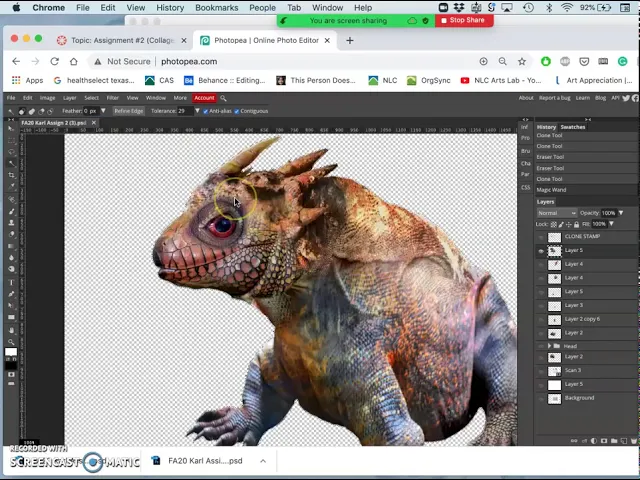Screen dimensions: 640x480
Task: Open the Photopea search magnifier icon
Action: (223, 98)
